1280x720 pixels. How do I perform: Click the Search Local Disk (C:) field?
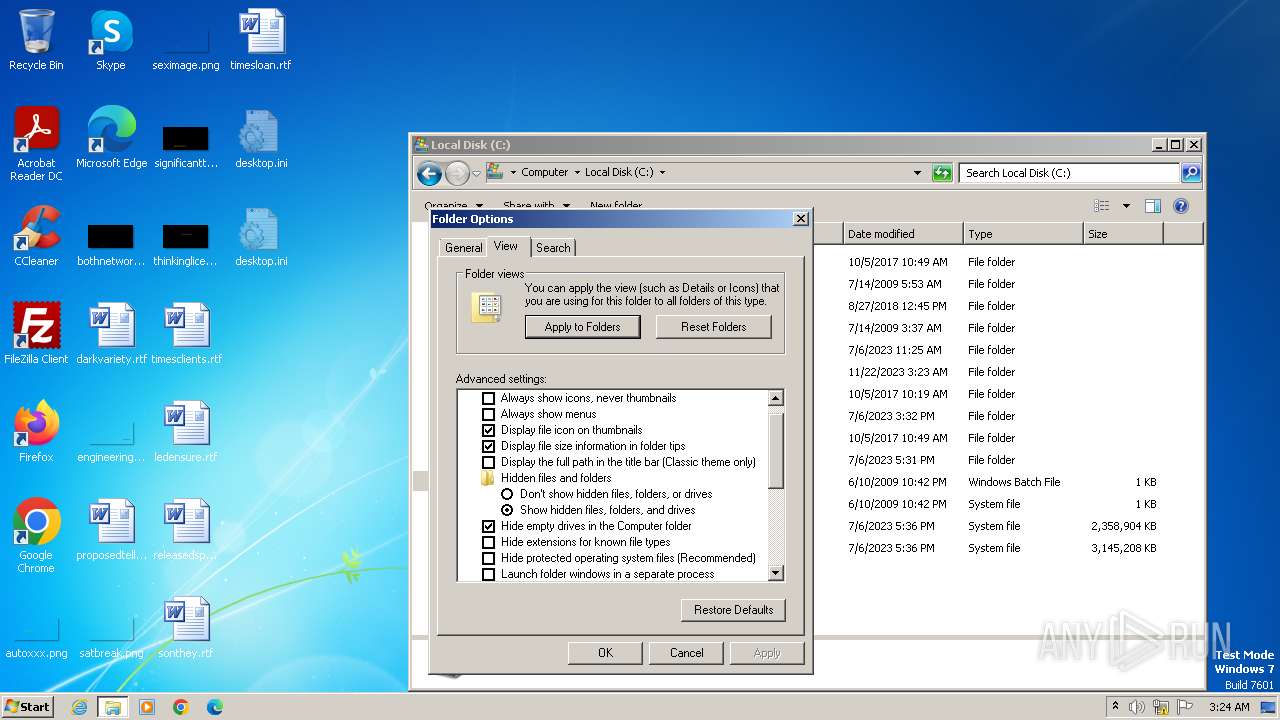[x=1069, y=173]
